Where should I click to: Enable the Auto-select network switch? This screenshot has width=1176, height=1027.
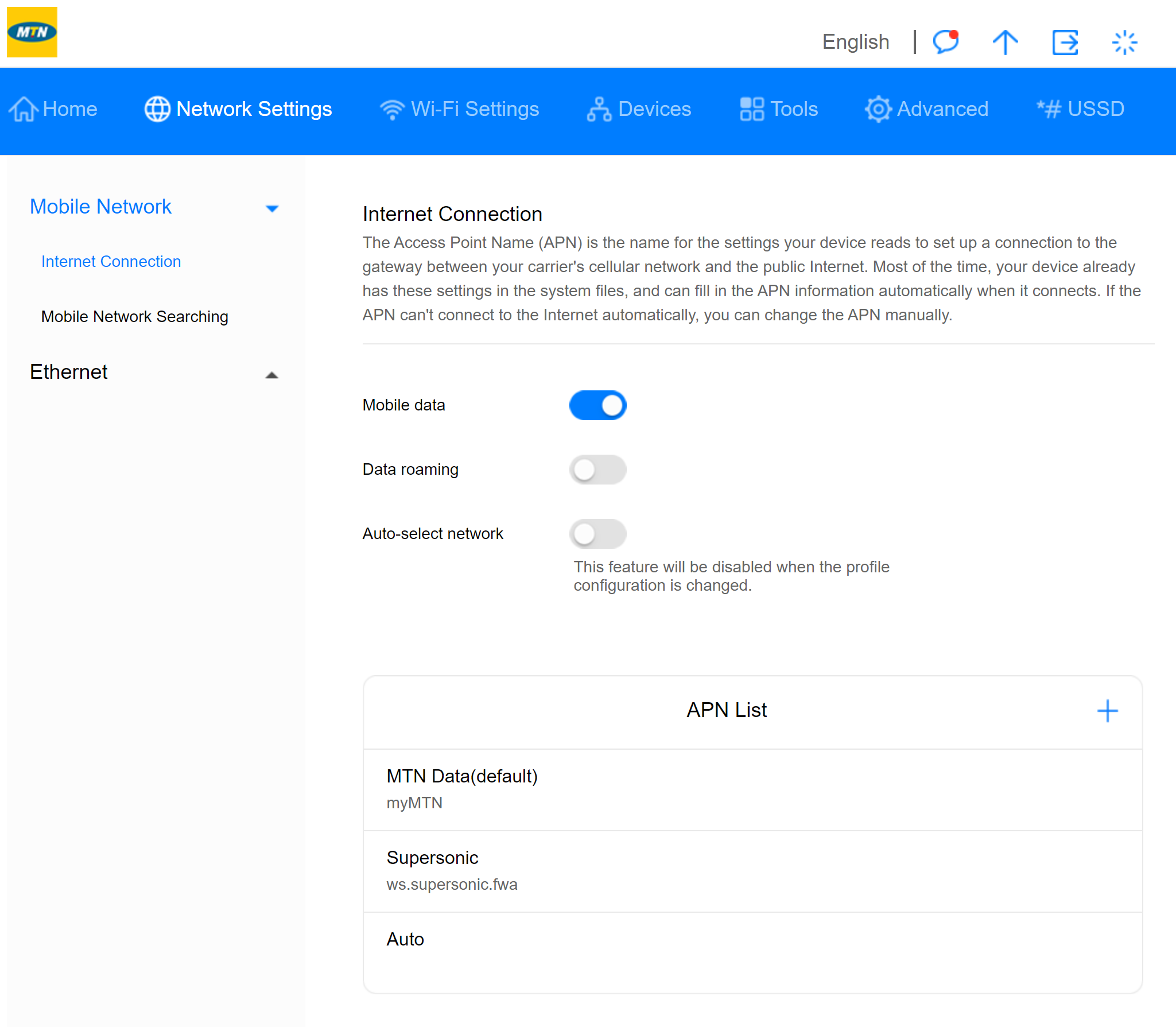pos(597,534)
